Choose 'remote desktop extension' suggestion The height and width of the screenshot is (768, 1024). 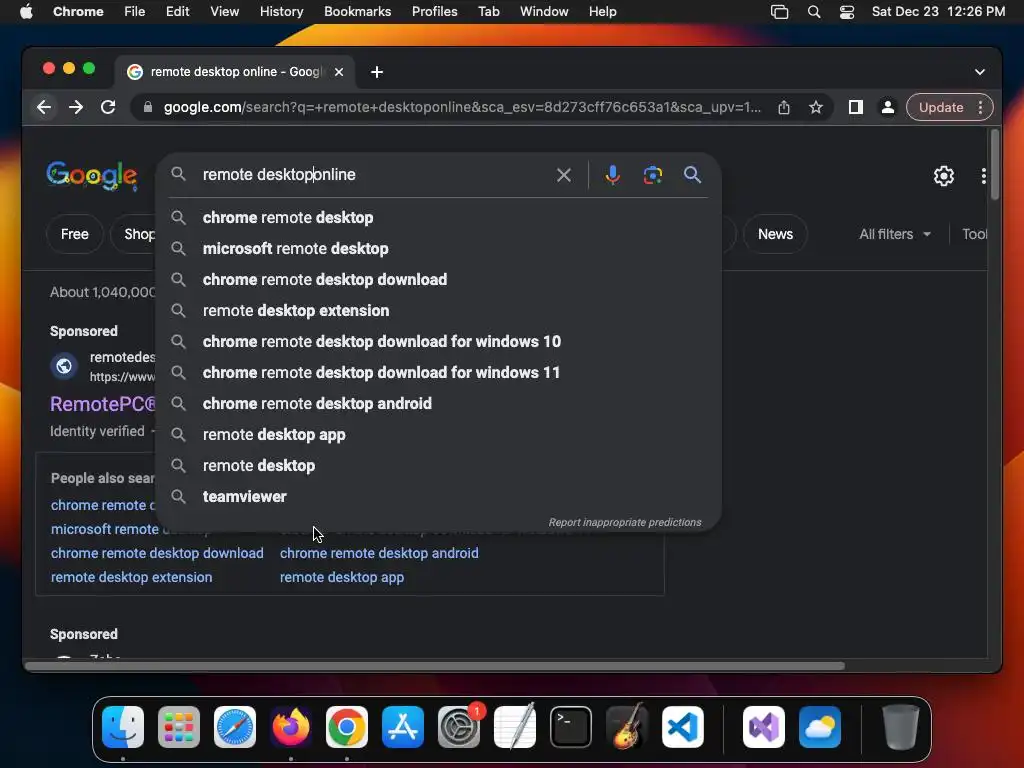click(x=438, y=310)
